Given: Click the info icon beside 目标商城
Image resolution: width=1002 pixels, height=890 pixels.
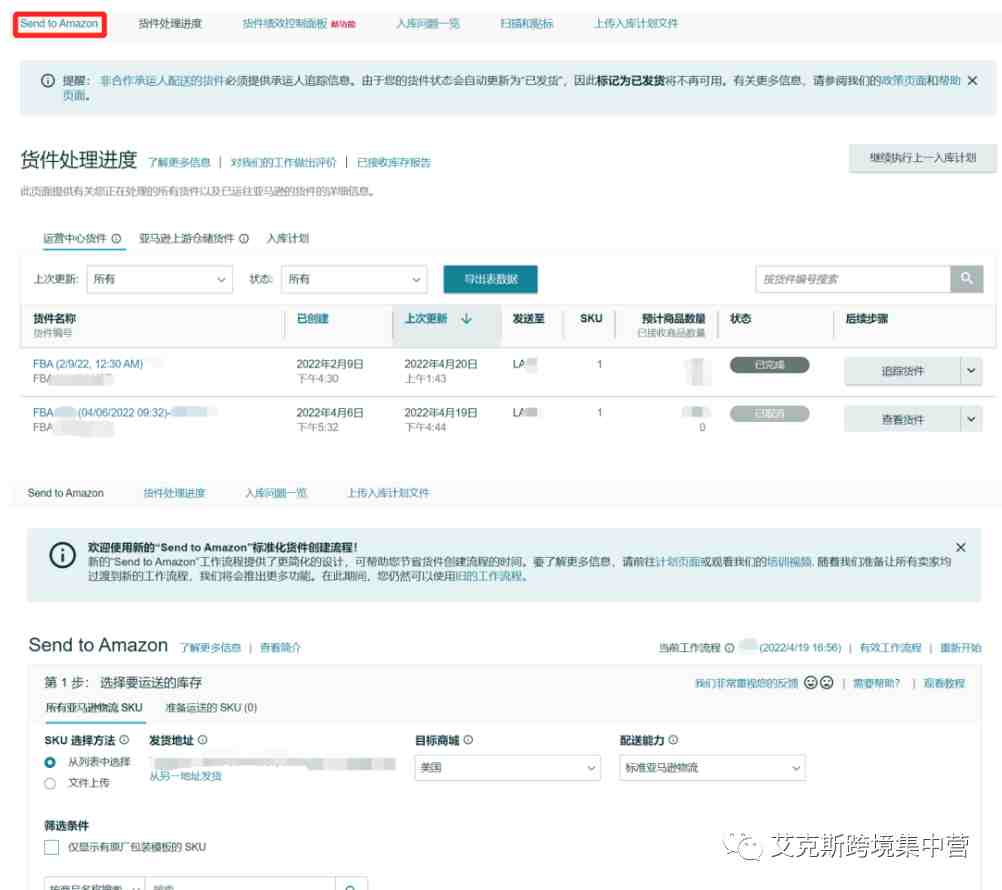Looking at the screenshot, I should click(x=468, y=739).
